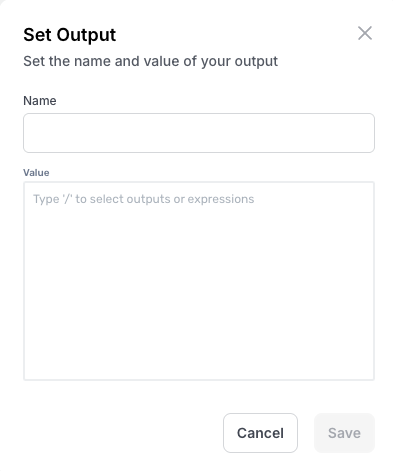Screen dimensions: 393x471
Task: Click the editor under the Value label
Action: click(x=199, y=281)
